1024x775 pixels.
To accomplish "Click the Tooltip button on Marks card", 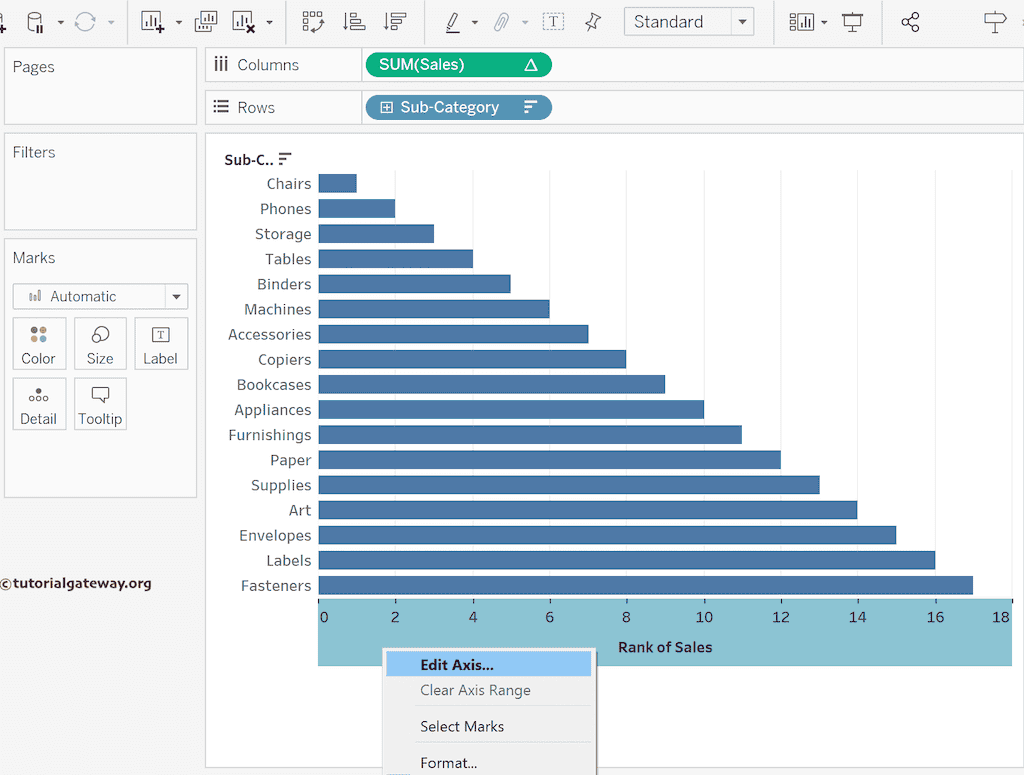I will pos(100,404).
